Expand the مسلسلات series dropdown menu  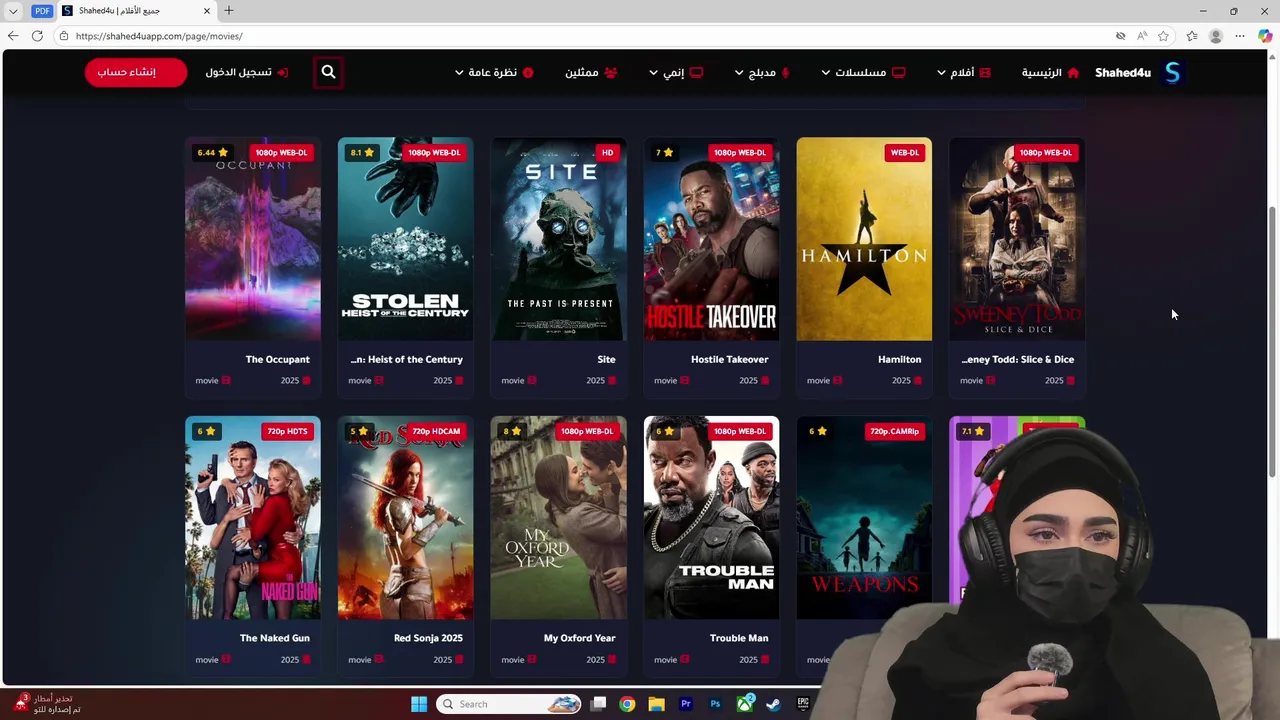(863, 72)
